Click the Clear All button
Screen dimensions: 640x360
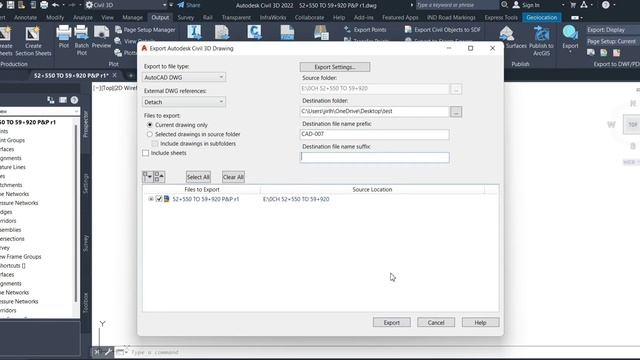pyautogui.click(x=233, y=177)
